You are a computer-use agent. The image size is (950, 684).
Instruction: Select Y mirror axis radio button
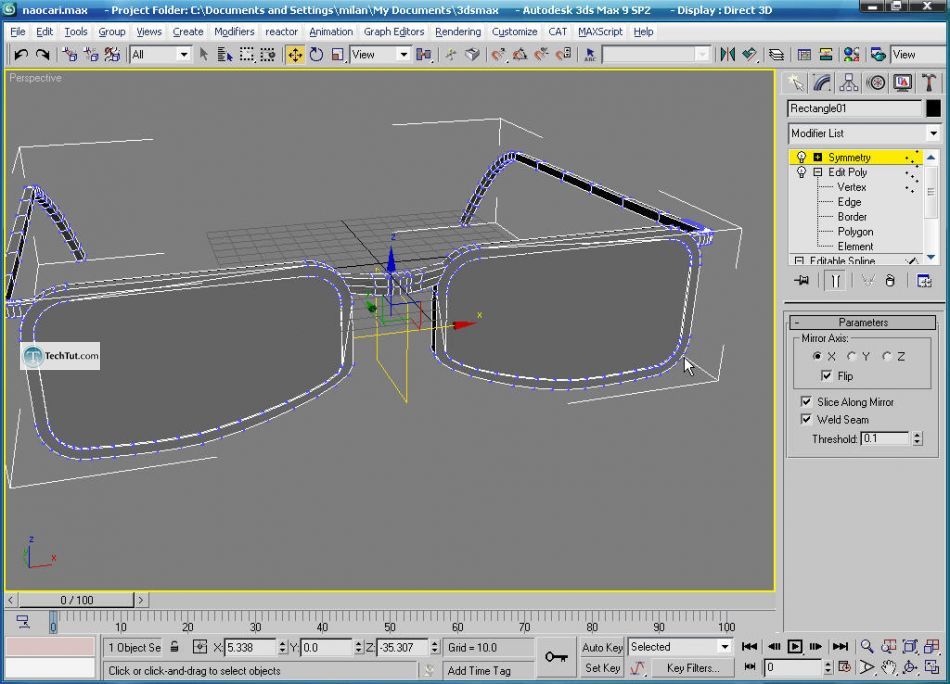click(851, 356)
